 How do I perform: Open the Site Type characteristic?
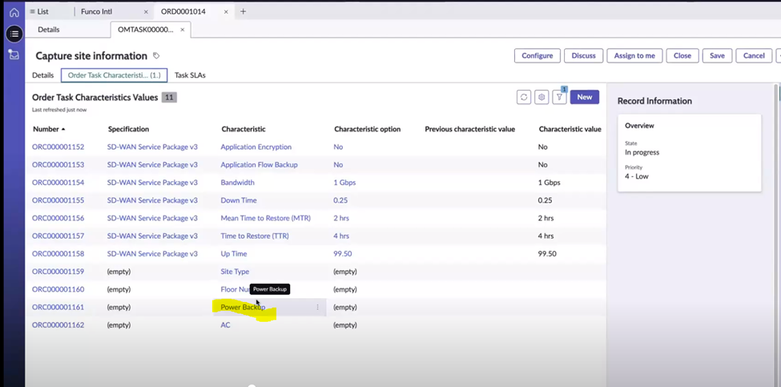coord(235,271)
